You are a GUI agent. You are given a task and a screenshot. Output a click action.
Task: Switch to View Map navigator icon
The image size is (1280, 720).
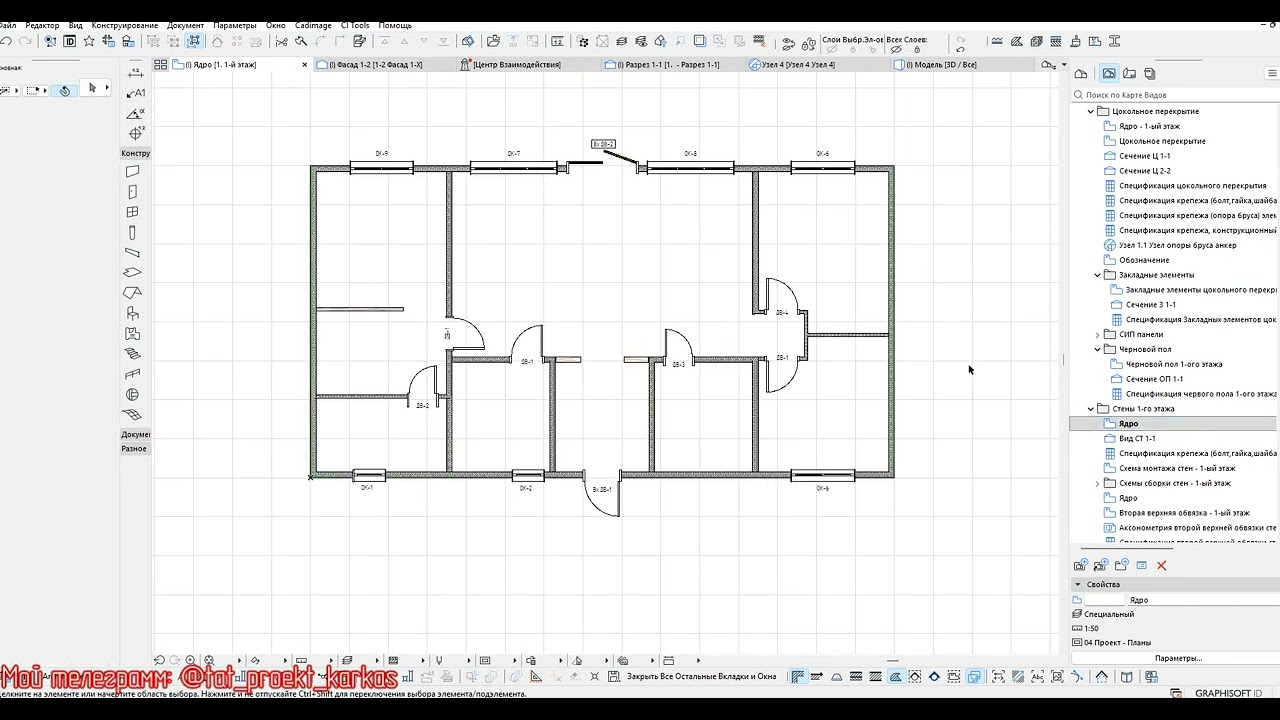point(1109,73)
